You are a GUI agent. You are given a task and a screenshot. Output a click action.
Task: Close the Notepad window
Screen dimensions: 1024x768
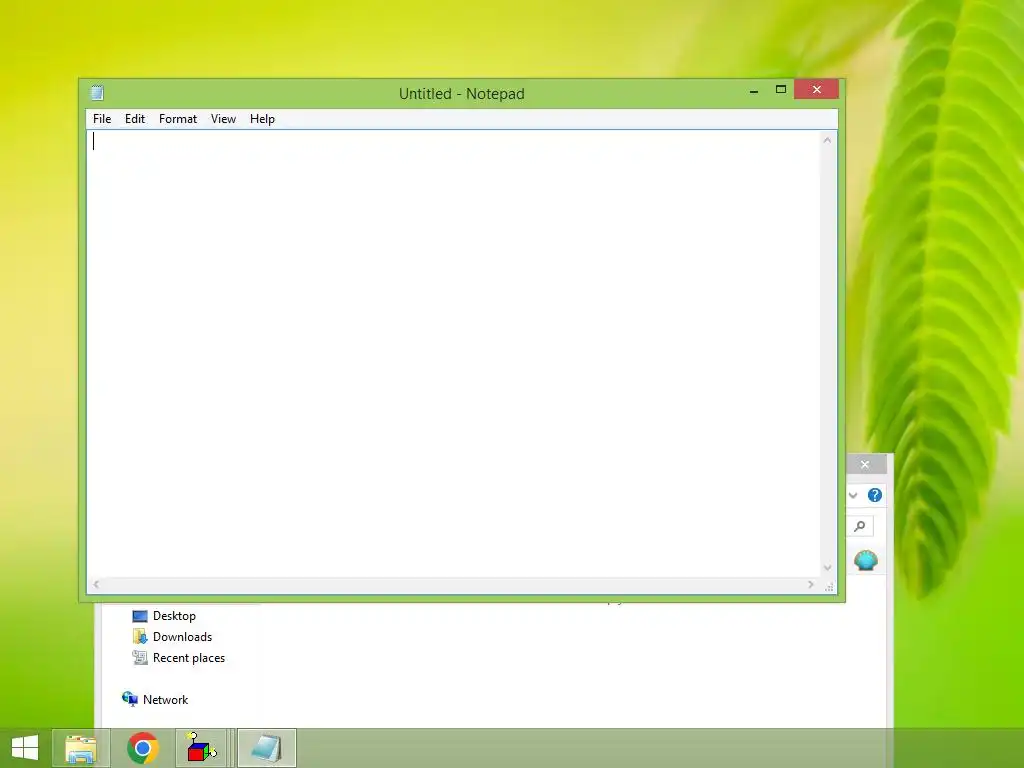tap(816, 89)
